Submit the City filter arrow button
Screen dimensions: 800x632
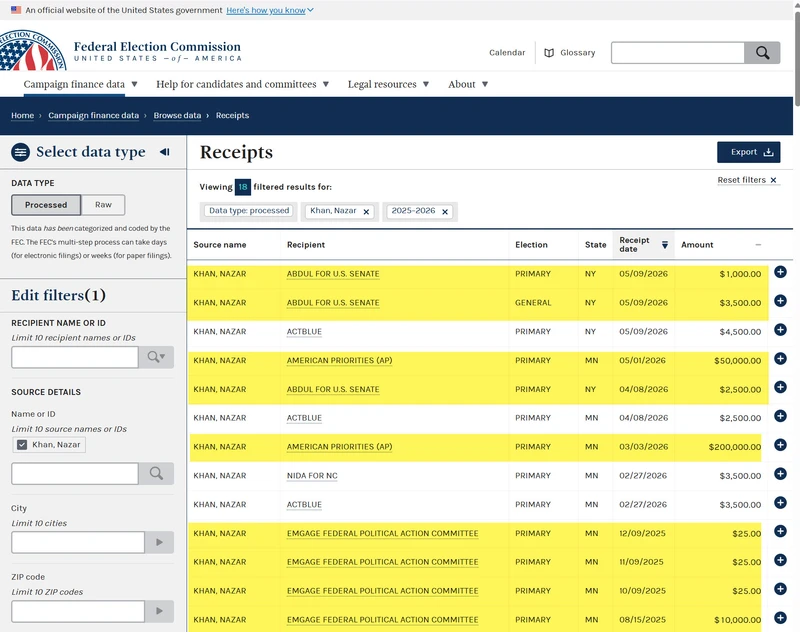coord(159,542)
